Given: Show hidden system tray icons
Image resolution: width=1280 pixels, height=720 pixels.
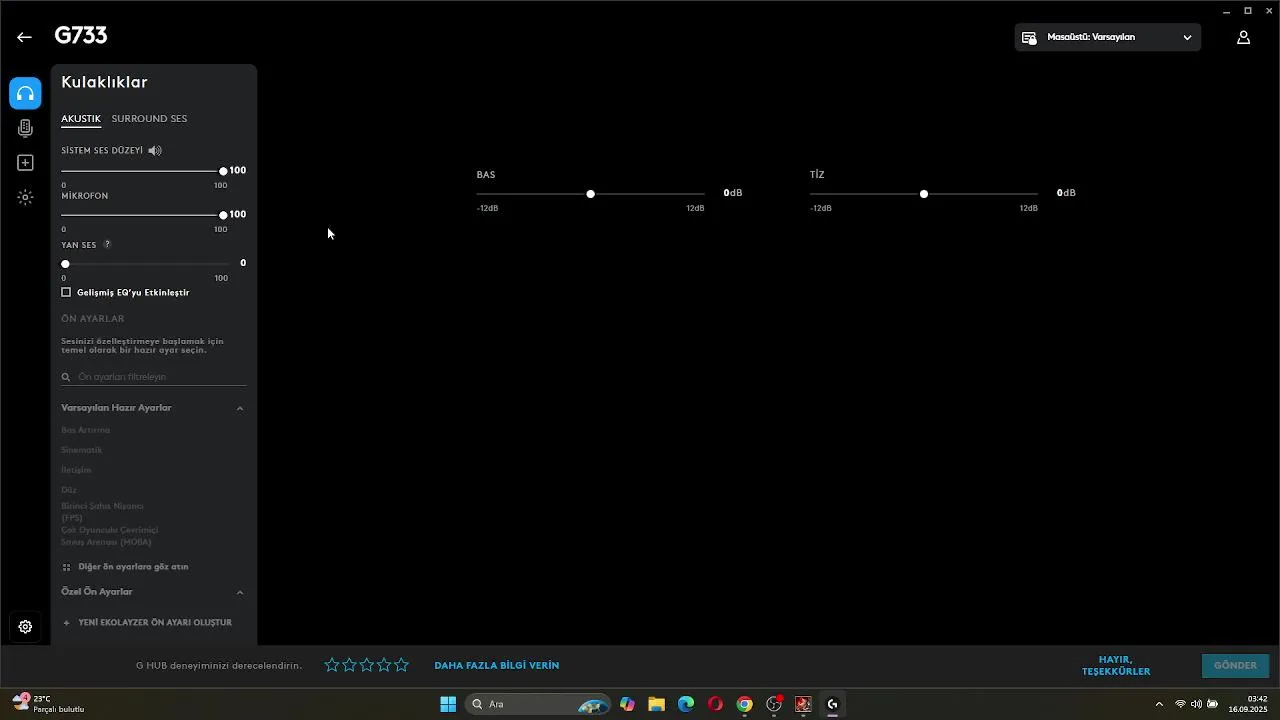Looking at the screenshot, I should 1159,704.
